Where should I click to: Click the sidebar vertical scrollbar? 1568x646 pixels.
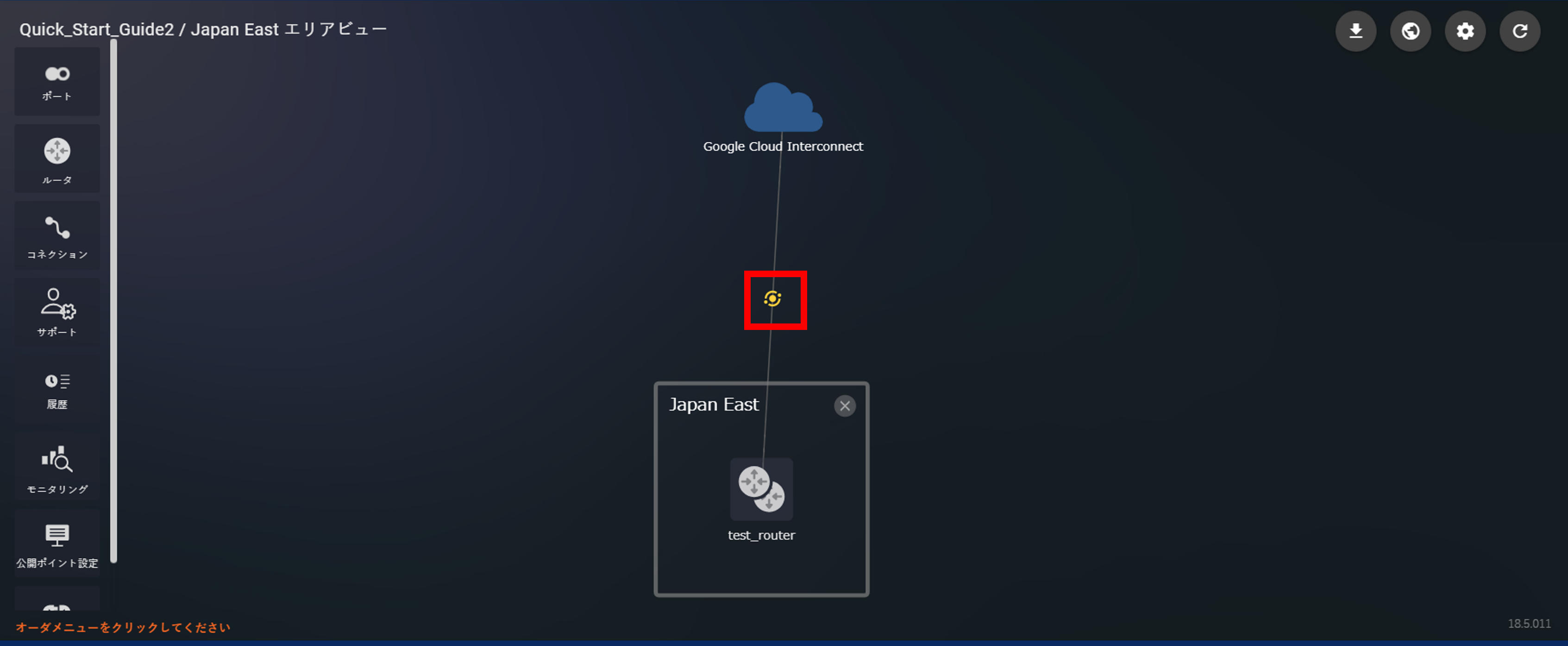coord(113,301)
